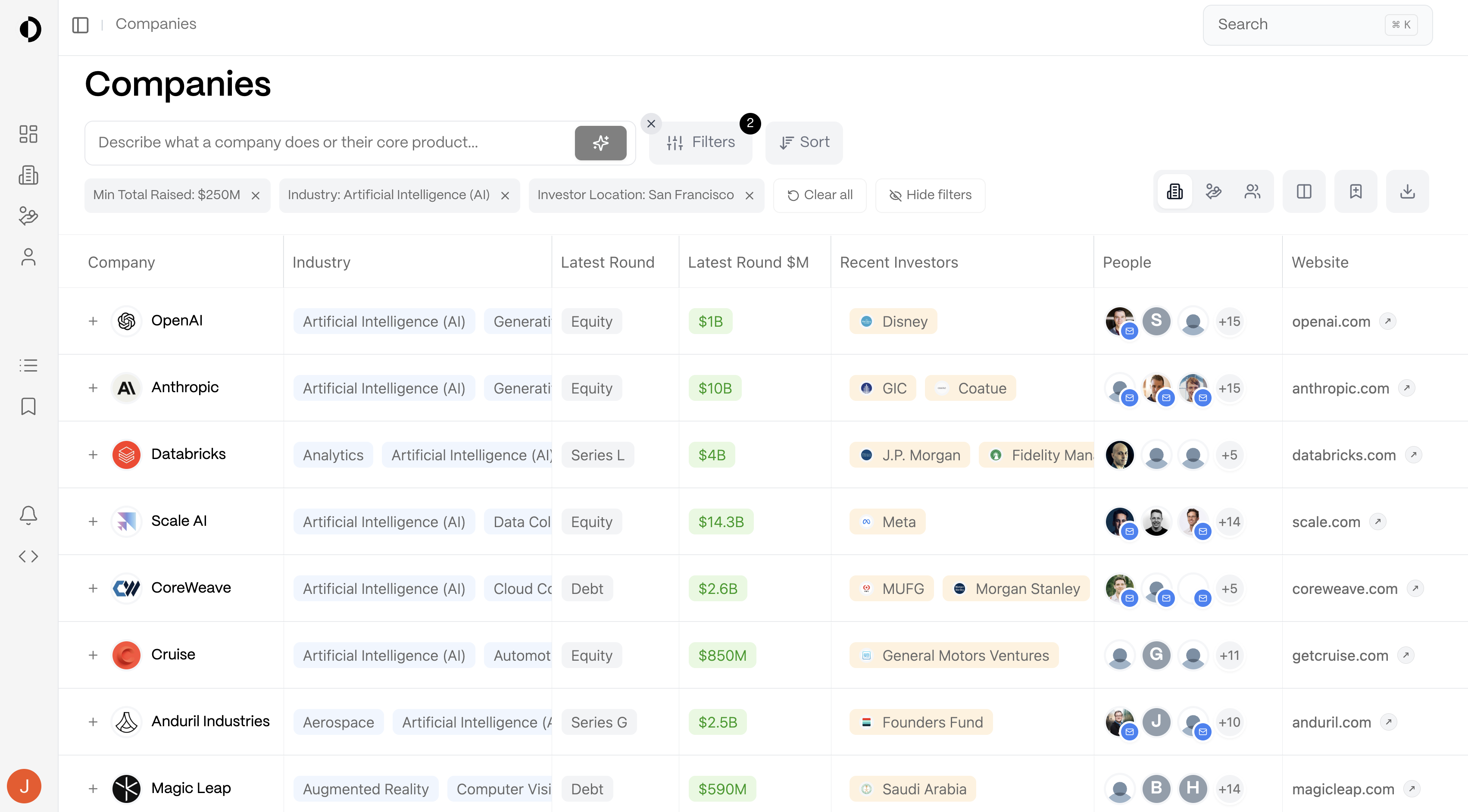Toggle Hide filters
The image size is (1468, 812).
click(x=930, y=195)
